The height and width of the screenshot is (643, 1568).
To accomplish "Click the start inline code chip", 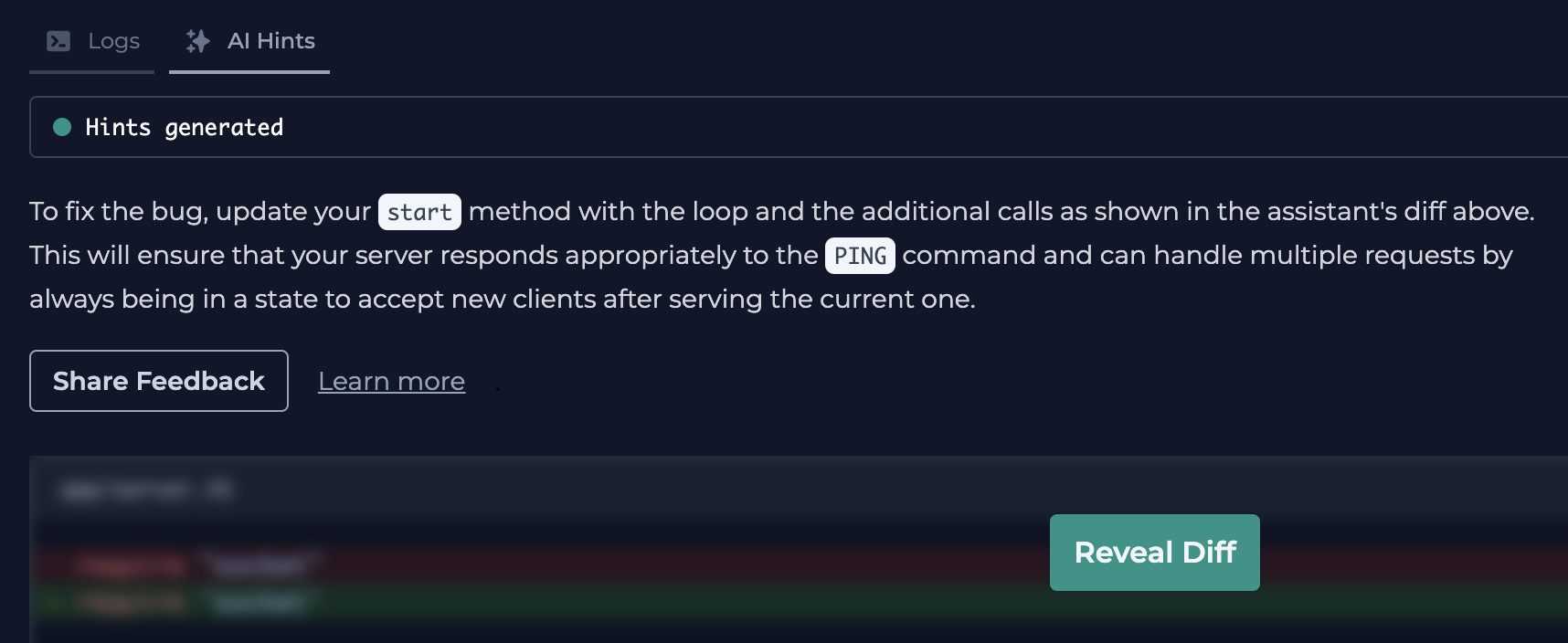I will (x=419, y=212).
